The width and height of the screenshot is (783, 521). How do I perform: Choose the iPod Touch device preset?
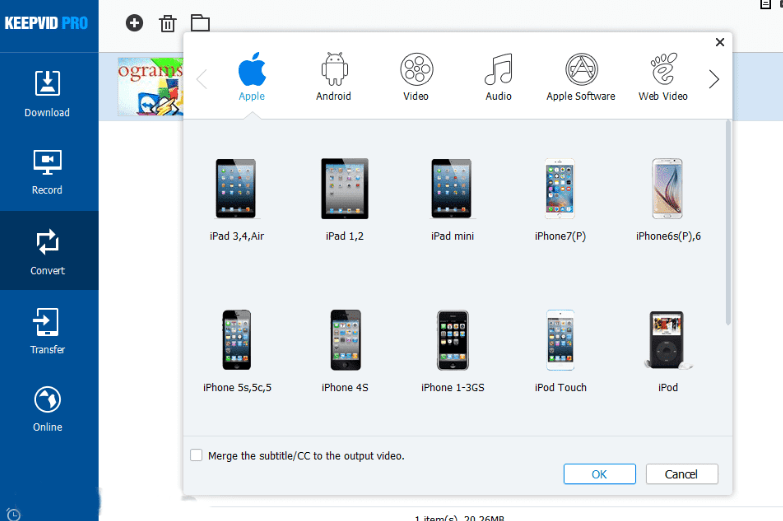(x=560, y=351)
